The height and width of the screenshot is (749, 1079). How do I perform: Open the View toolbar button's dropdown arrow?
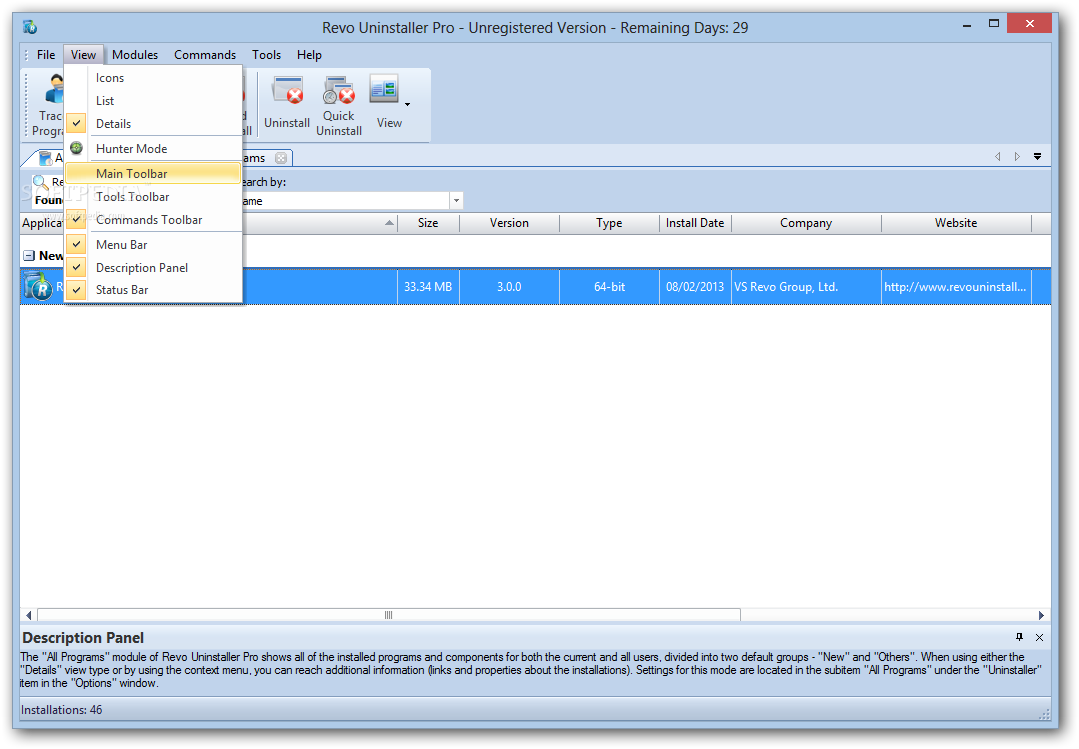pos(407,105)
